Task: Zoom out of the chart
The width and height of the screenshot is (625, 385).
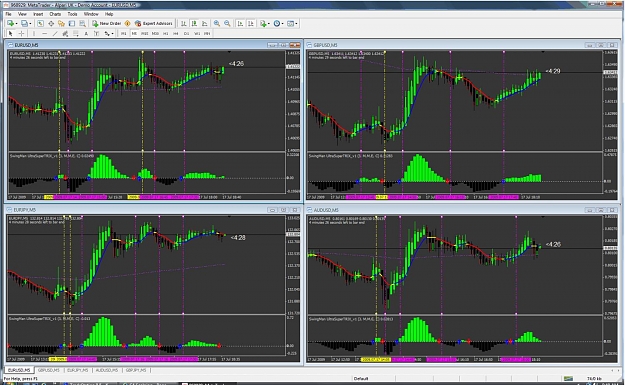Action: tap(227, 24)
